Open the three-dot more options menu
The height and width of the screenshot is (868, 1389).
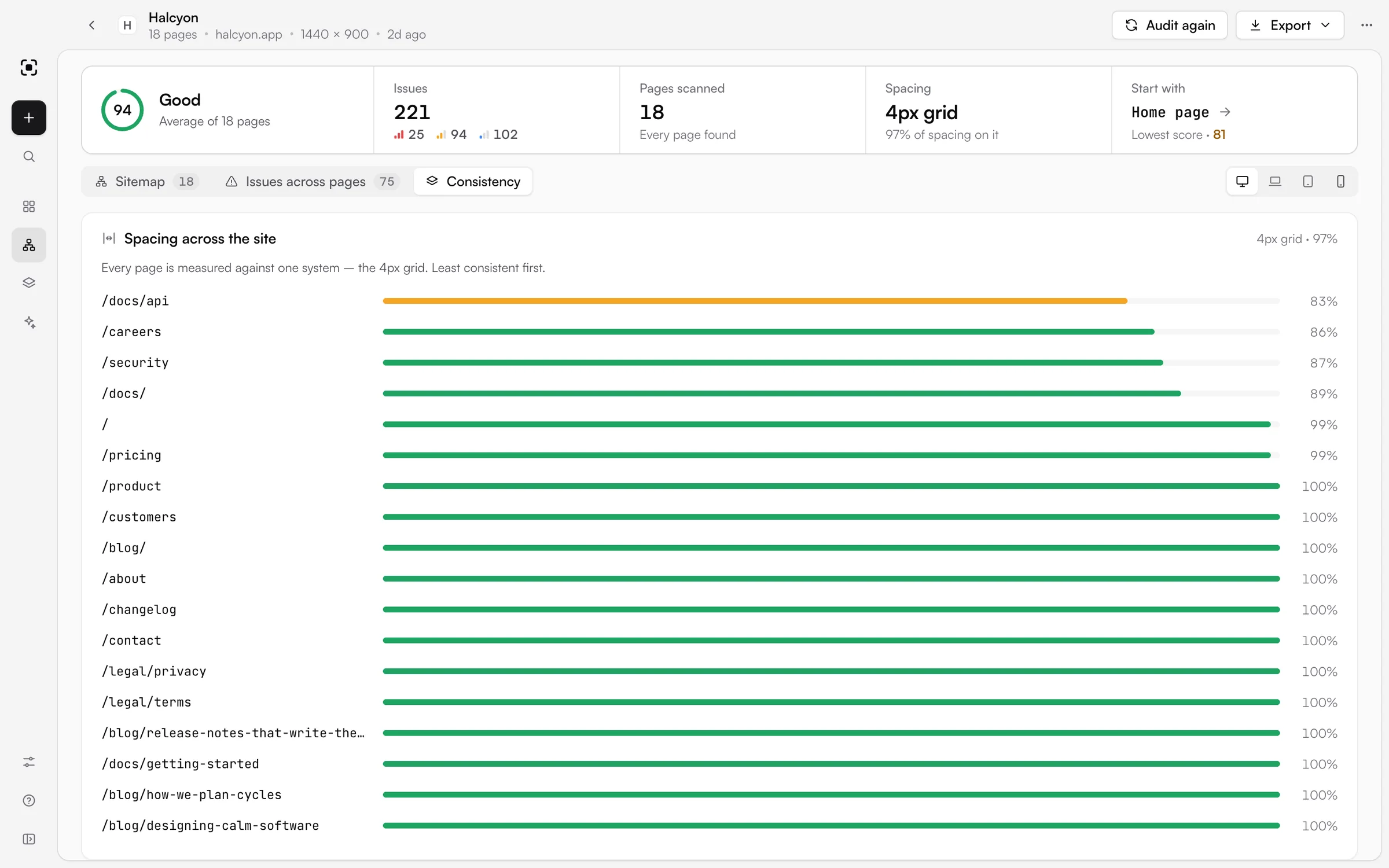[x=1366, y=25]
